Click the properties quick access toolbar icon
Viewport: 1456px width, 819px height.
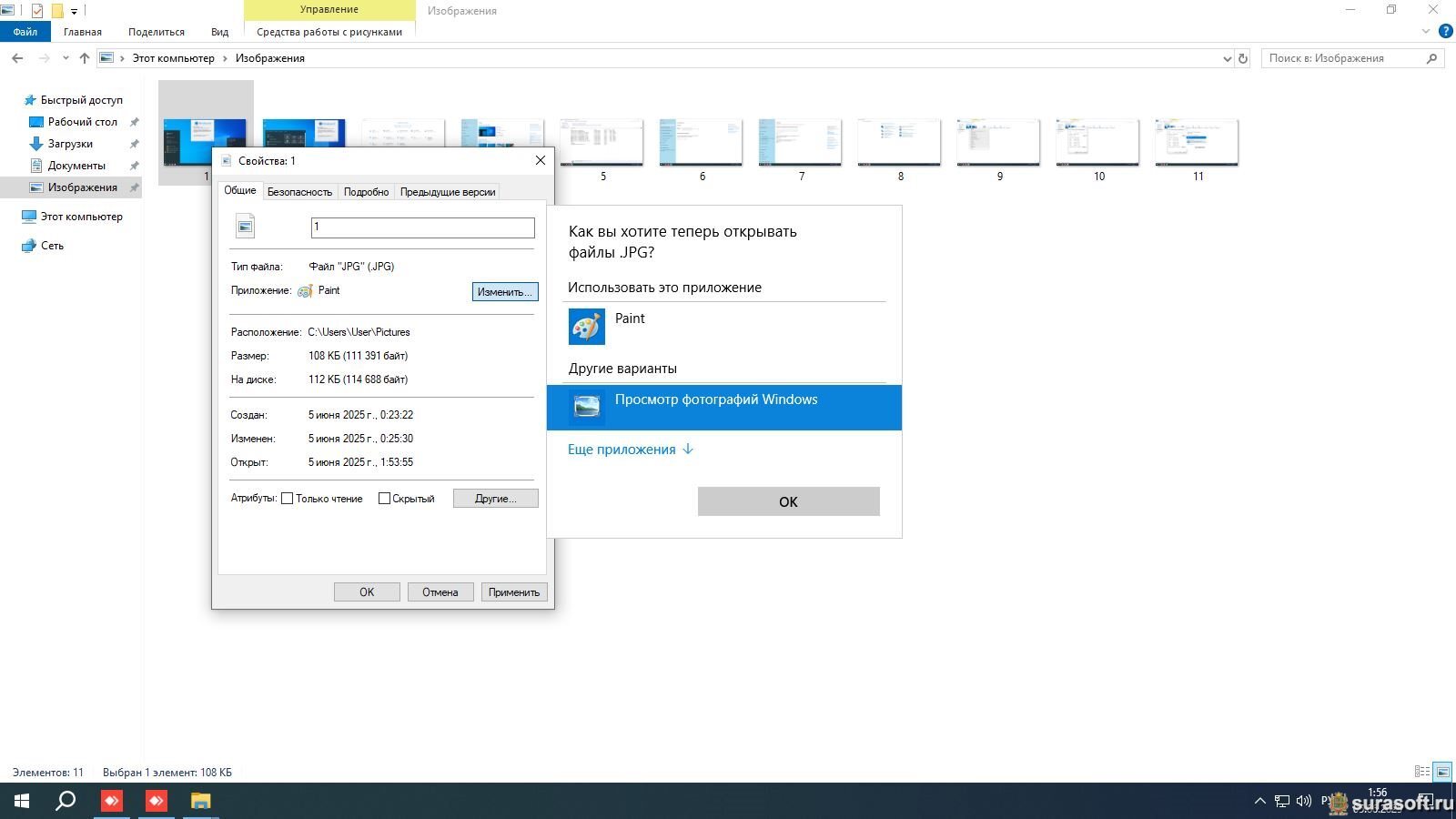37,11
